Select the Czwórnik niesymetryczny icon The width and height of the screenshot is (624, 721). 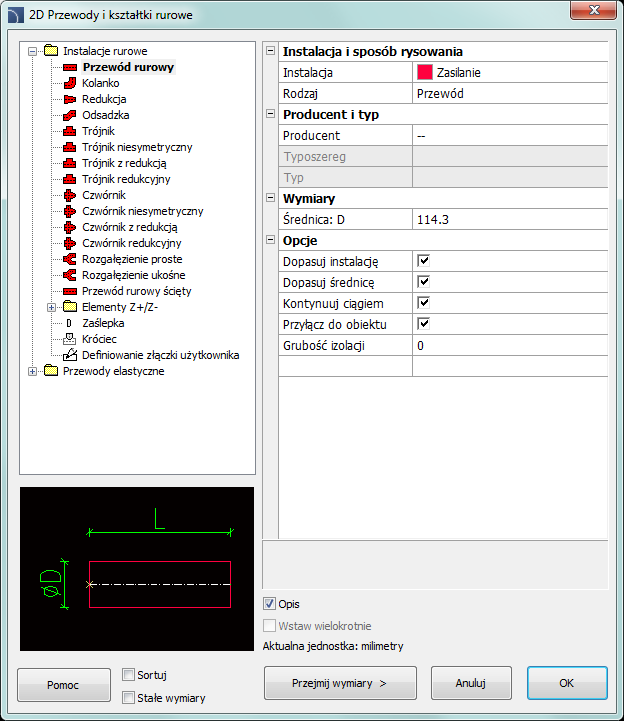tap(69, 212)
